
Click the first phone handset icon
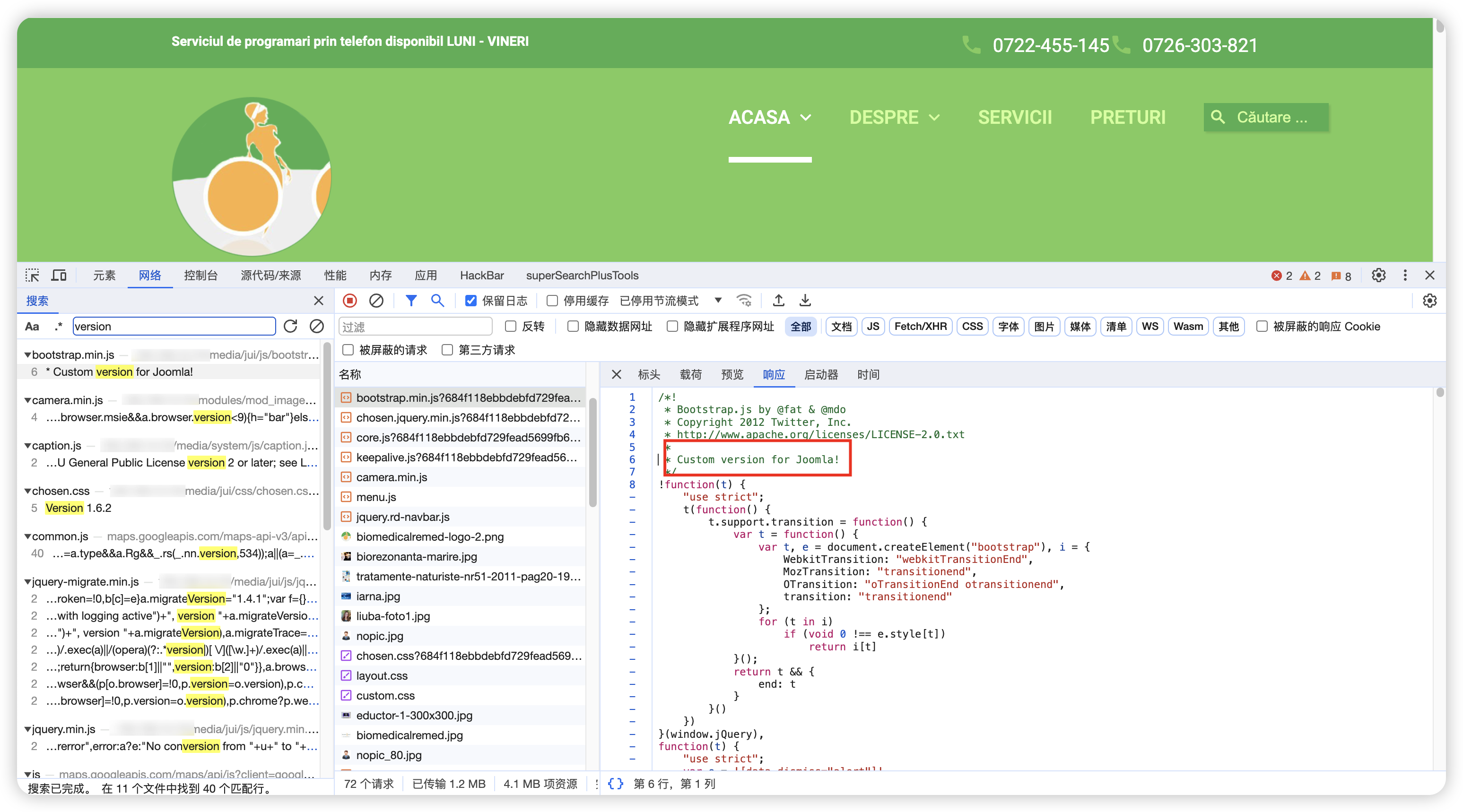point(972,45)
